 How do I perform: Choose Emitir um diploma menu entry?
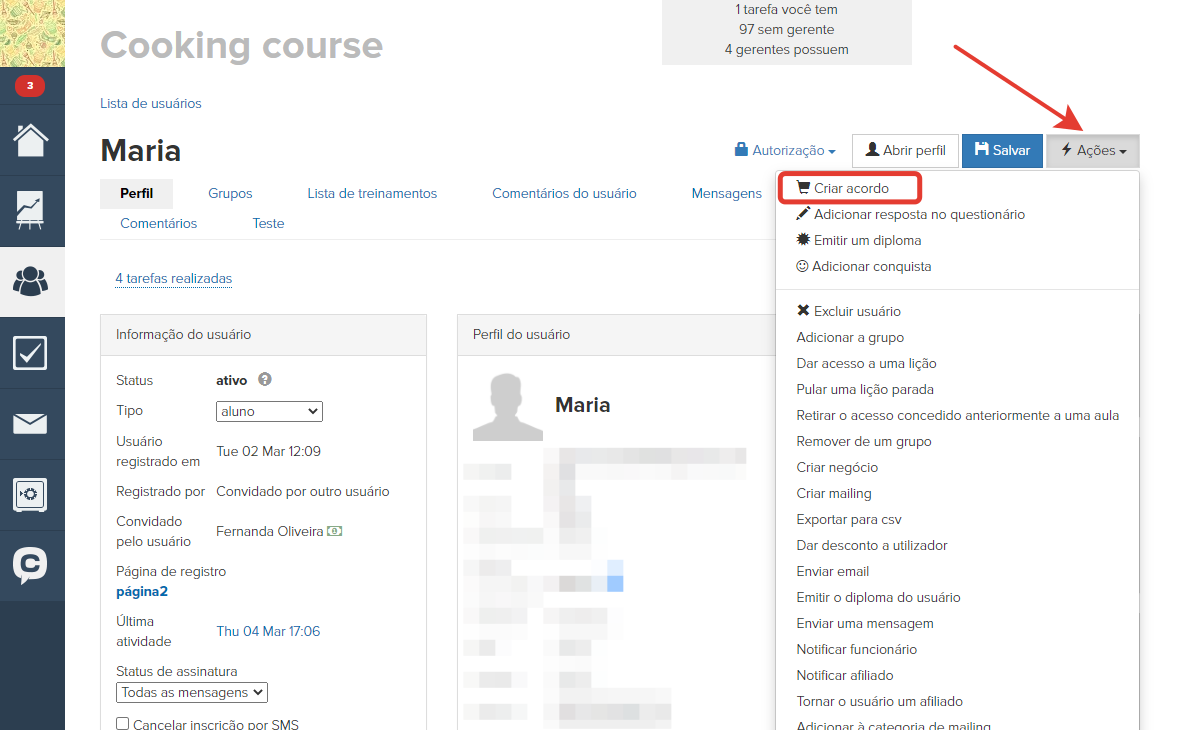click(x=866, y=240)
